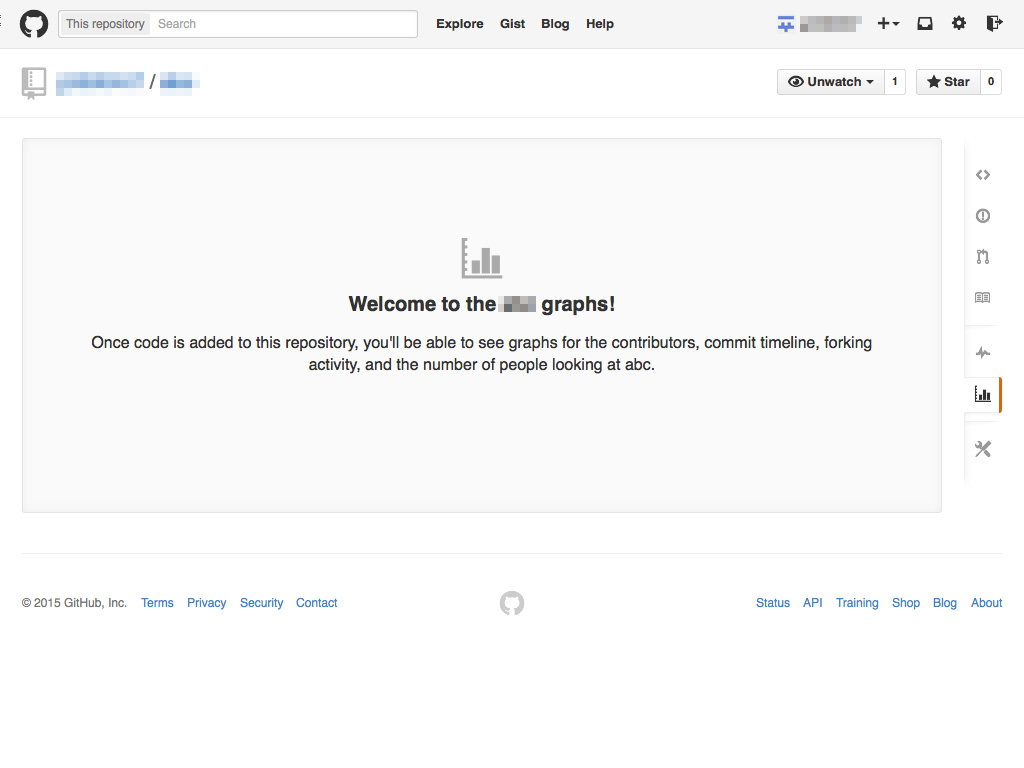
Task: Select the Graphs bar chart sidebar icon
Action: click(982, 395)
